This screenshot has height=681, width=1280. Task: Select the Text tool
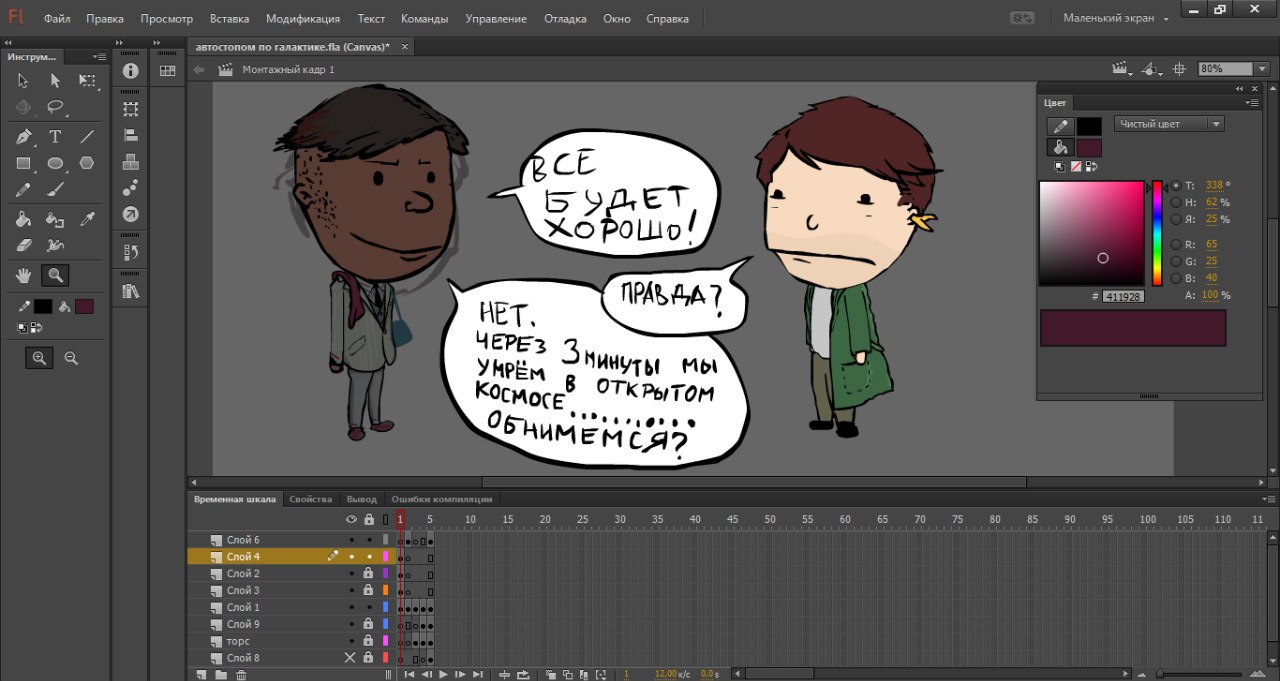pyautogui.click(x=55, y=137)
